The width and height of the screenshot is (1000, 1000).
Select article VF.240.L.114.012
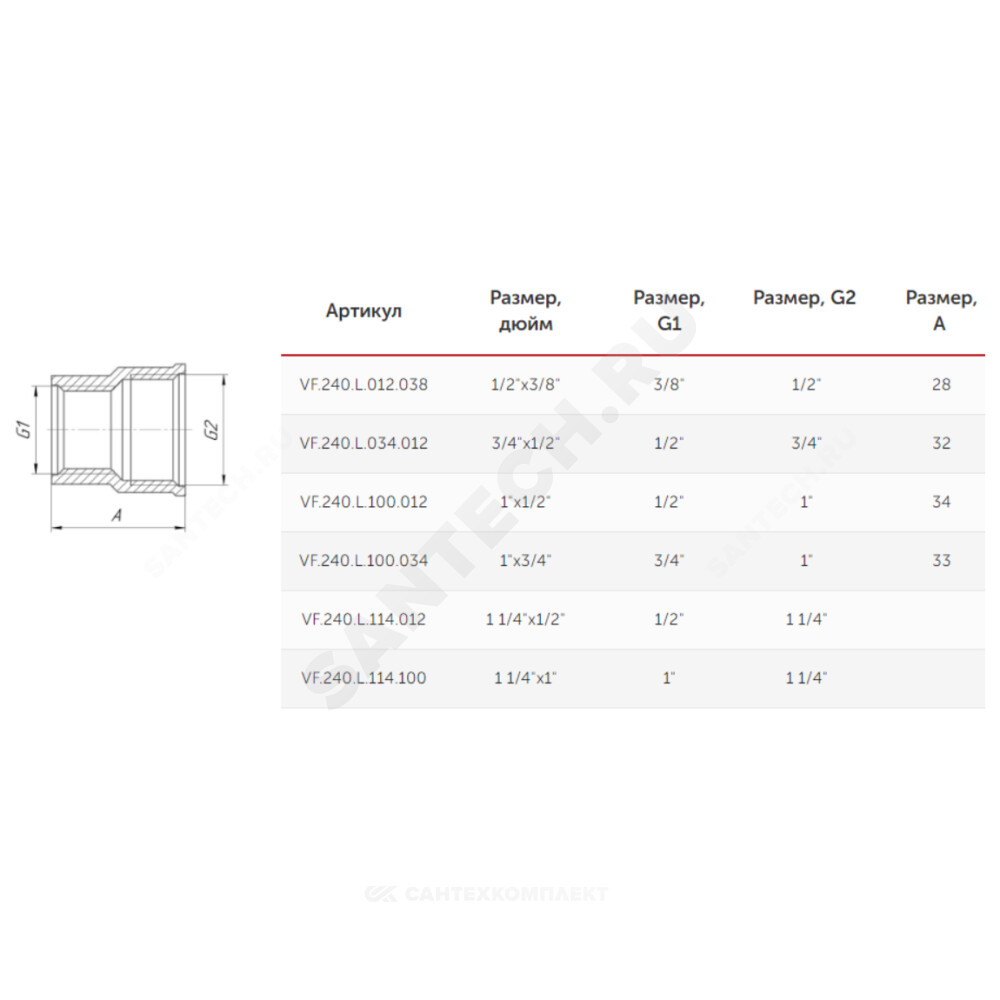[364, 619]
